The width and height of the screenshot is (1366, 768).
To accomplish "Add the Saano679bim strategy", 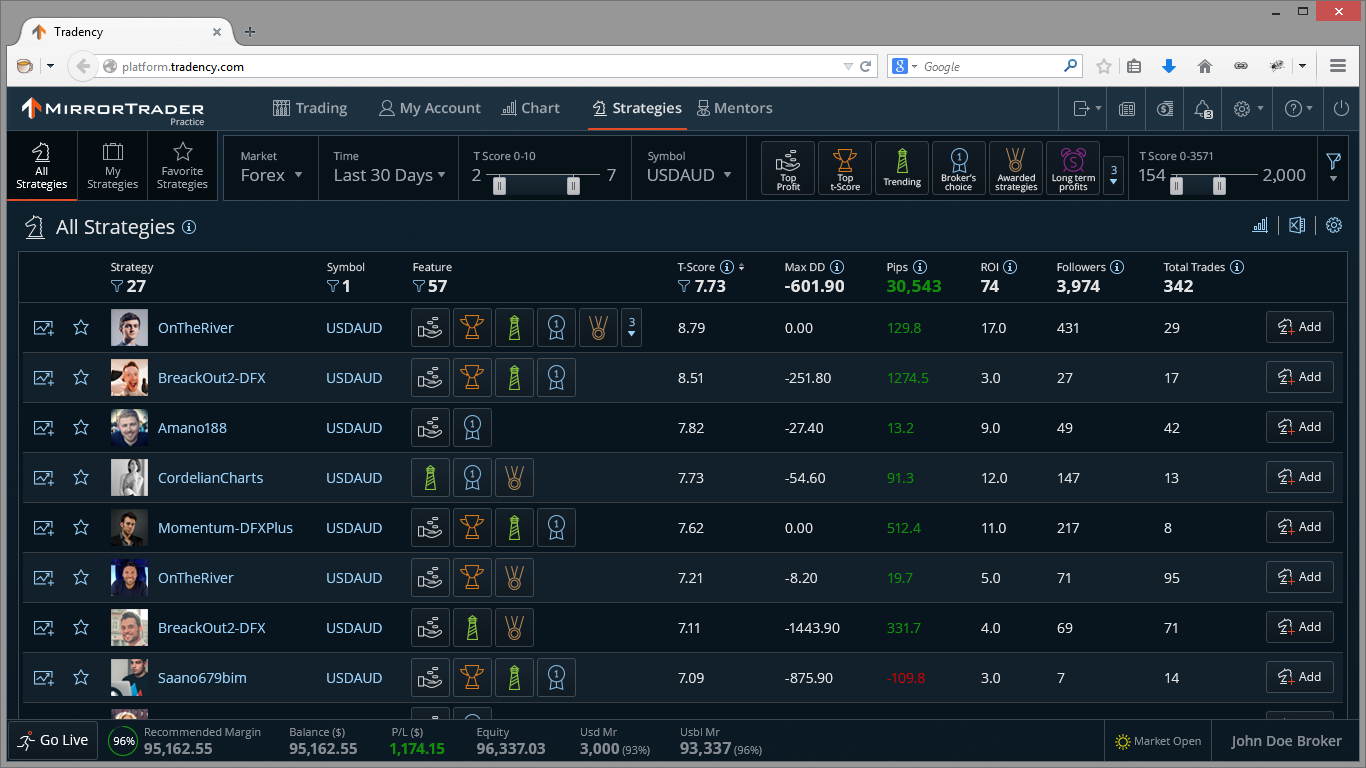I will (x=1299, y=677).
